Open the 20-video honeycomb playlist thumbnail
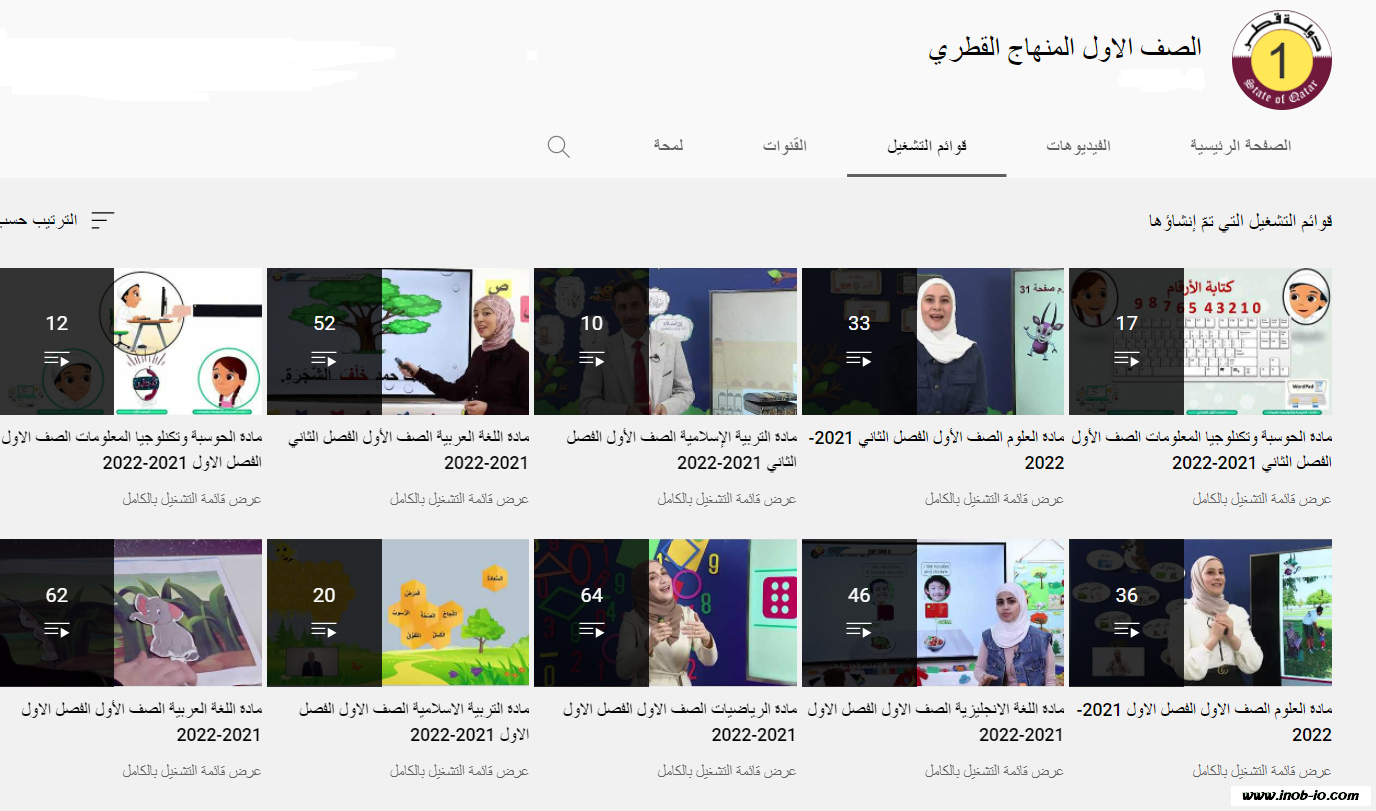The image size is (1376, 811). point(398,612)
